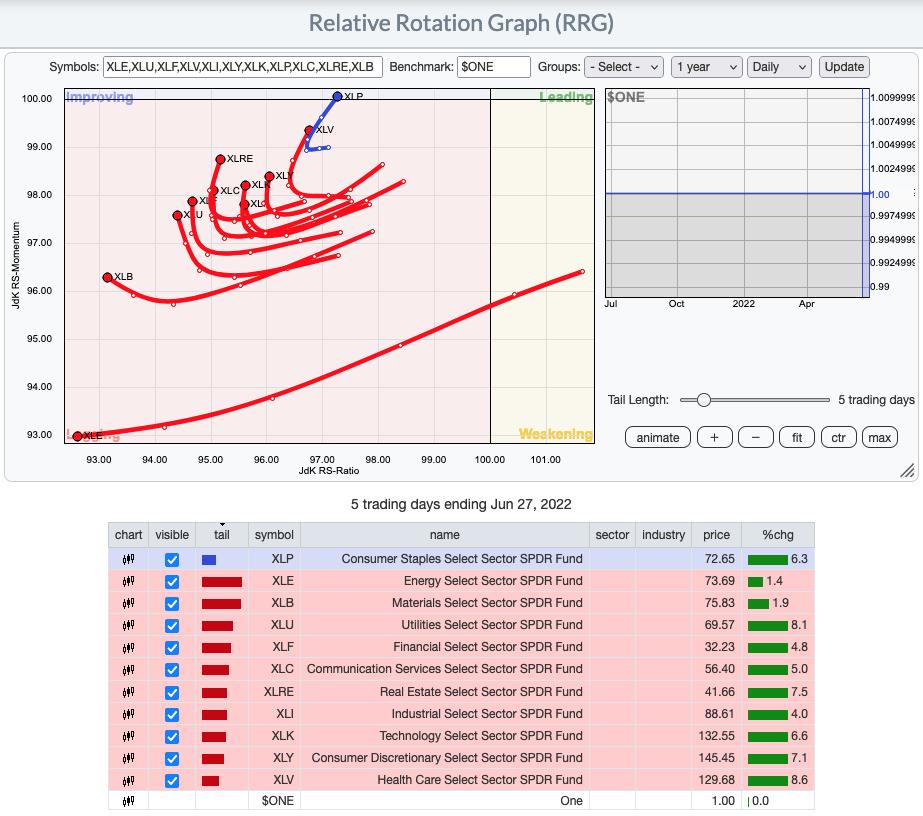The height and width of the screenshot is (816, 923).
Task: Click Consumer Staples Select Sector SPDR Fund
Action: [x=462, y=559]
